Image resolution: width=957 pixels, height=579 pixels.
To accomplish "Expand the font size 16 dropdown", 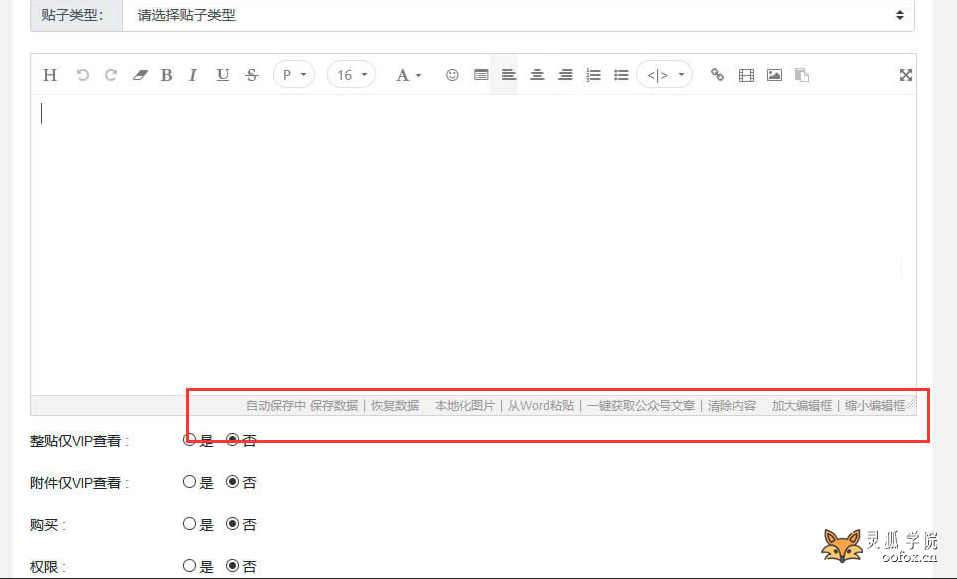I will coord(351,75).
